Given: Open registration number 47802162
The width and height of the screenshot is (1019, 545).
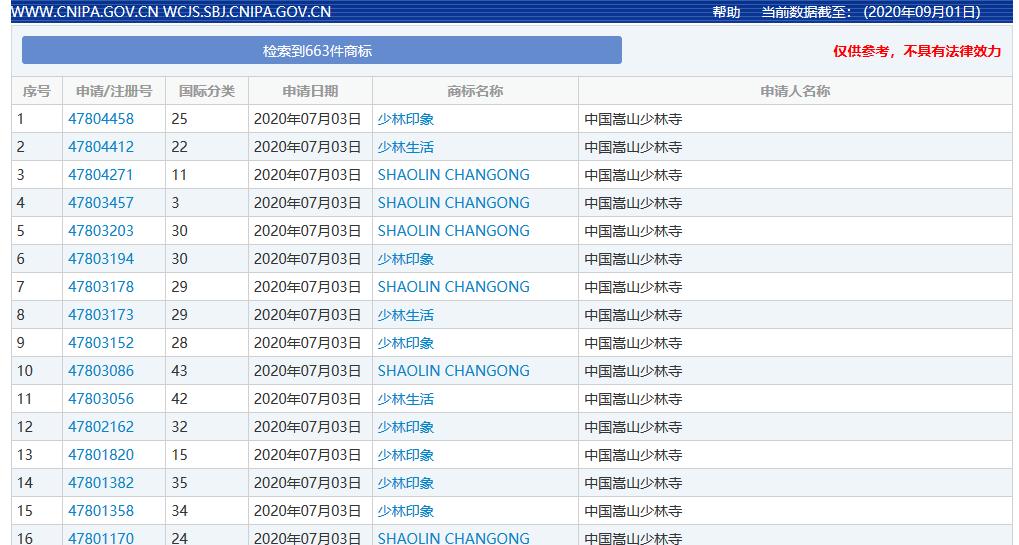Looking at the screenshot, I should point(101,426).
